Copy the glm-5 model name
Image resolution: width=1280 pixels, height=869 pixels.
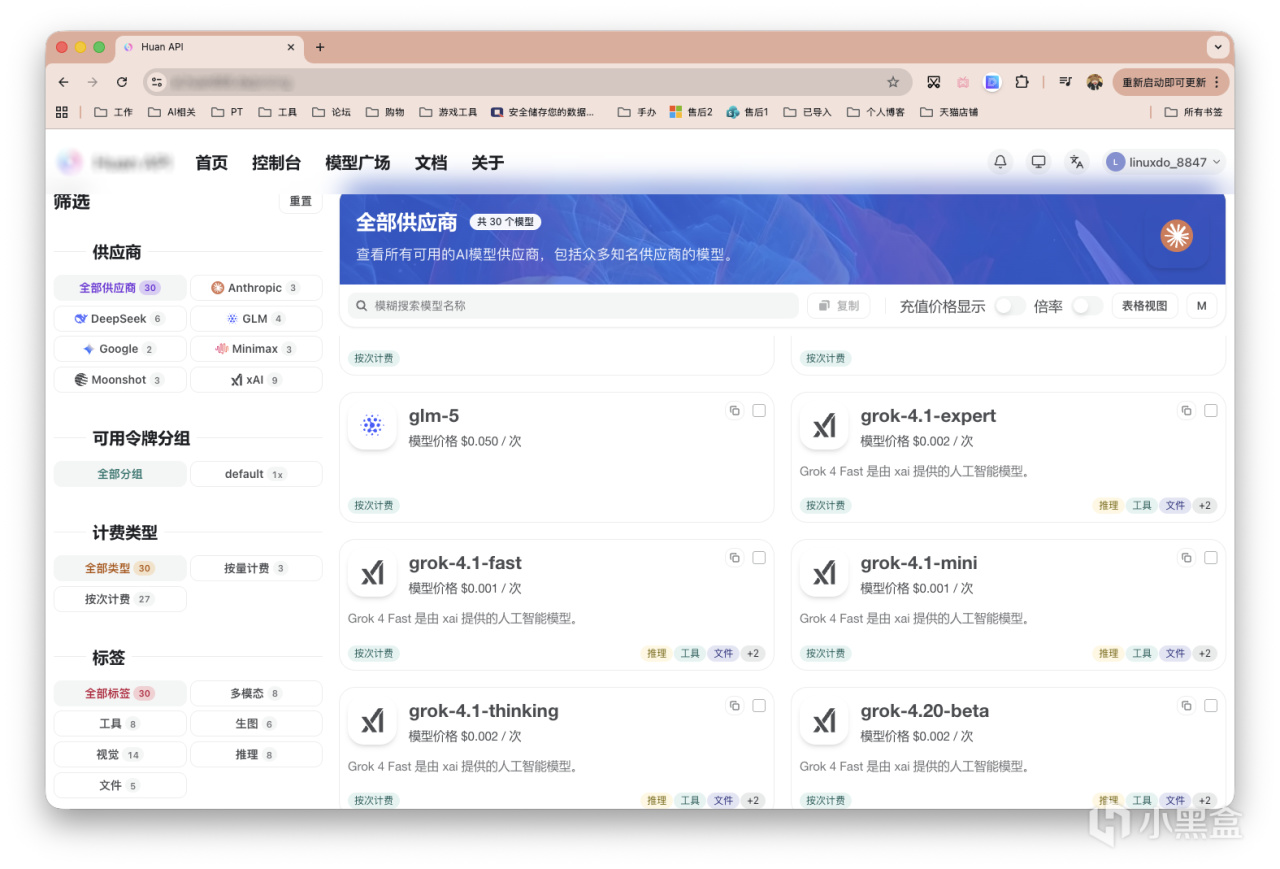coord(735,410)
